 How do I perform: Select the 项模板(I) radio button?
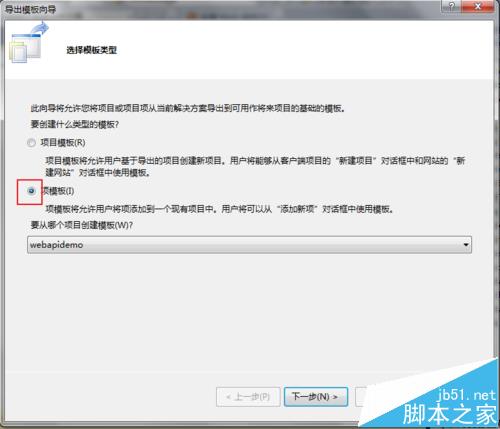(x=31, y=191)
